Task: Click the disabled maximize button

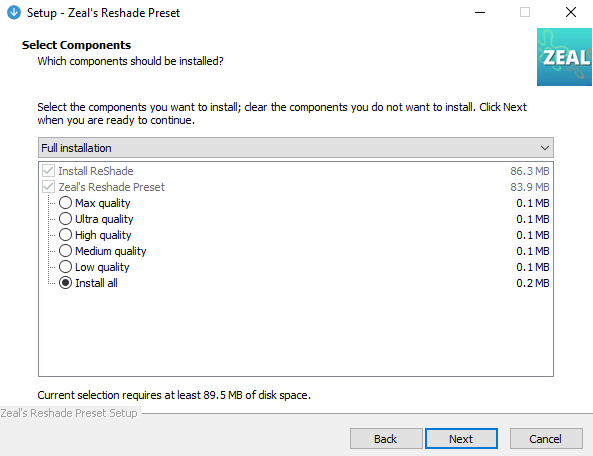Action: (x=525, y=12)
